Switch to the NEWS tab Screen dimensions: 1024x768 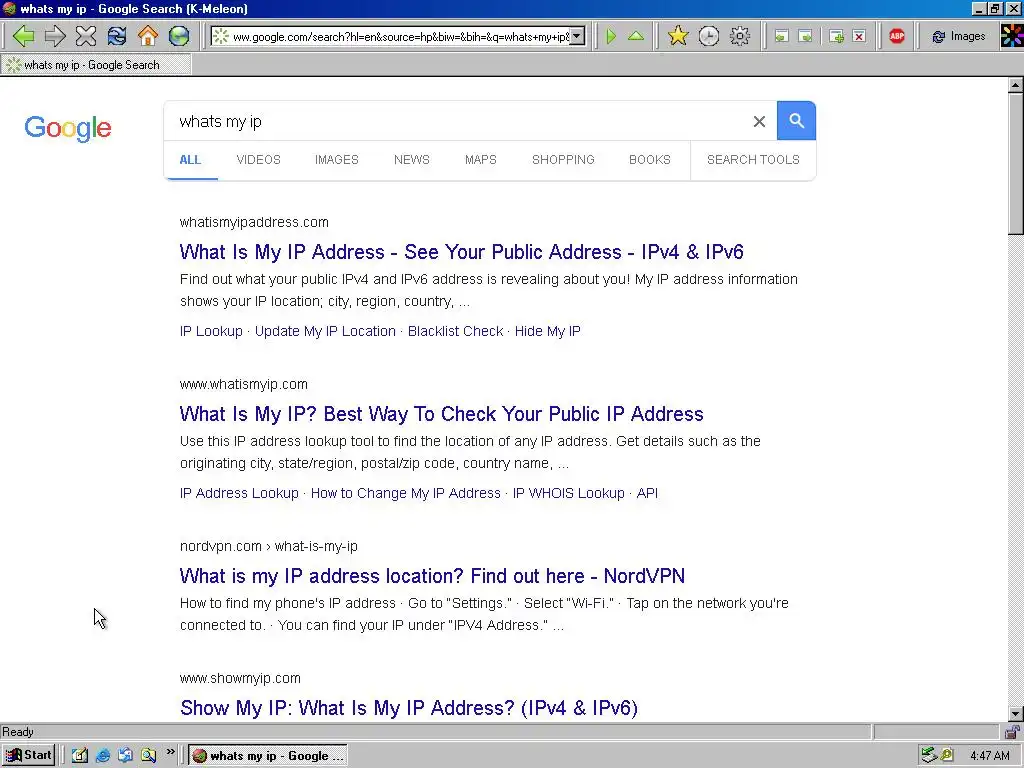(x=411, y=160)
